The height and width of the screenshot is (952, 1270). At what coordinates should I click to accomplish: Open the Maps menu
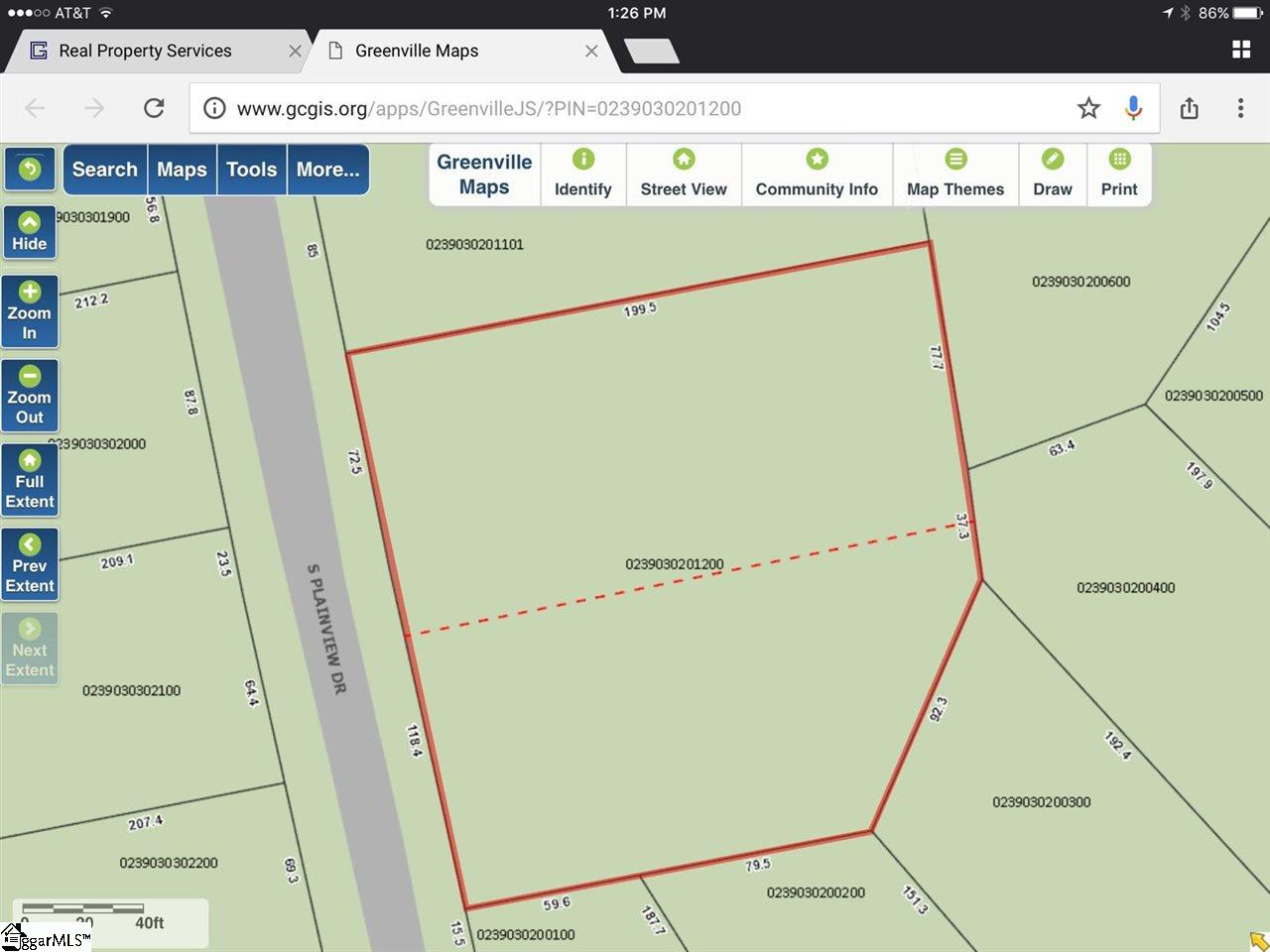click(x=182, y=170)
